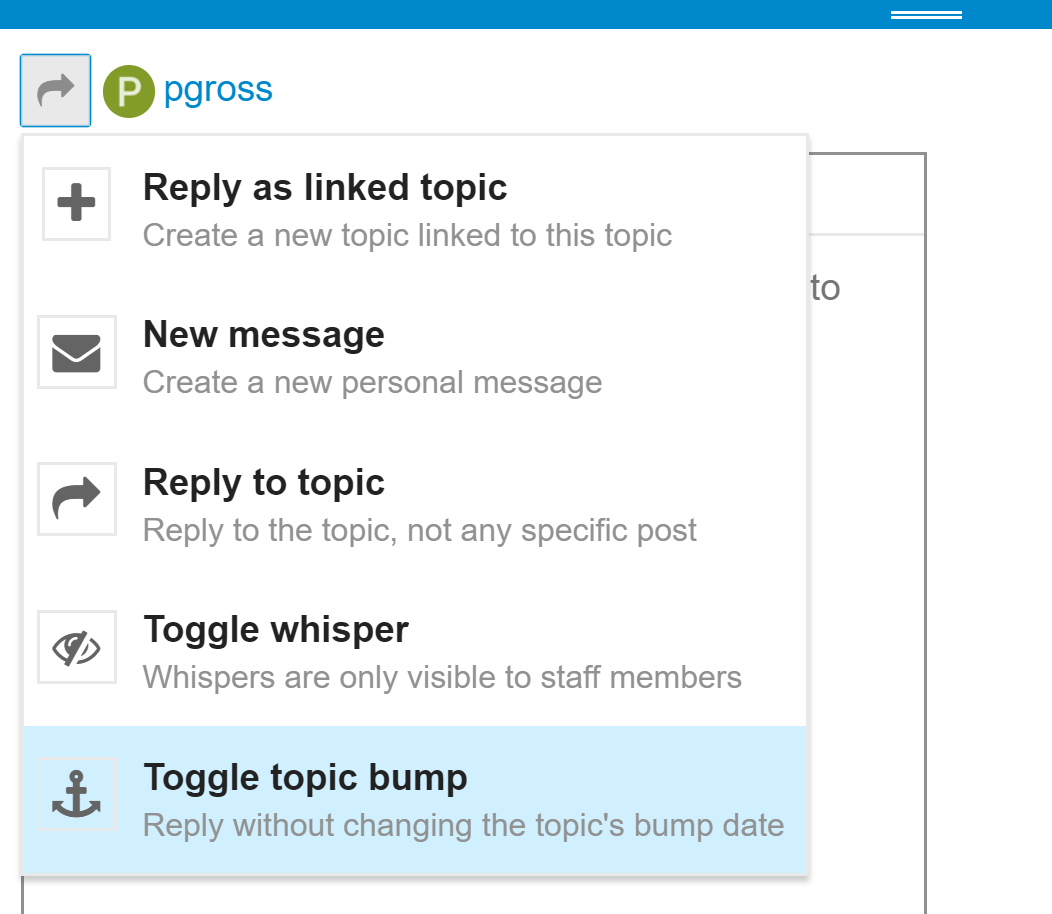The height and width of the screenshot is (914, 1052).
Task: Open the hamburger menu in the blue header
Action: (925, 14)
